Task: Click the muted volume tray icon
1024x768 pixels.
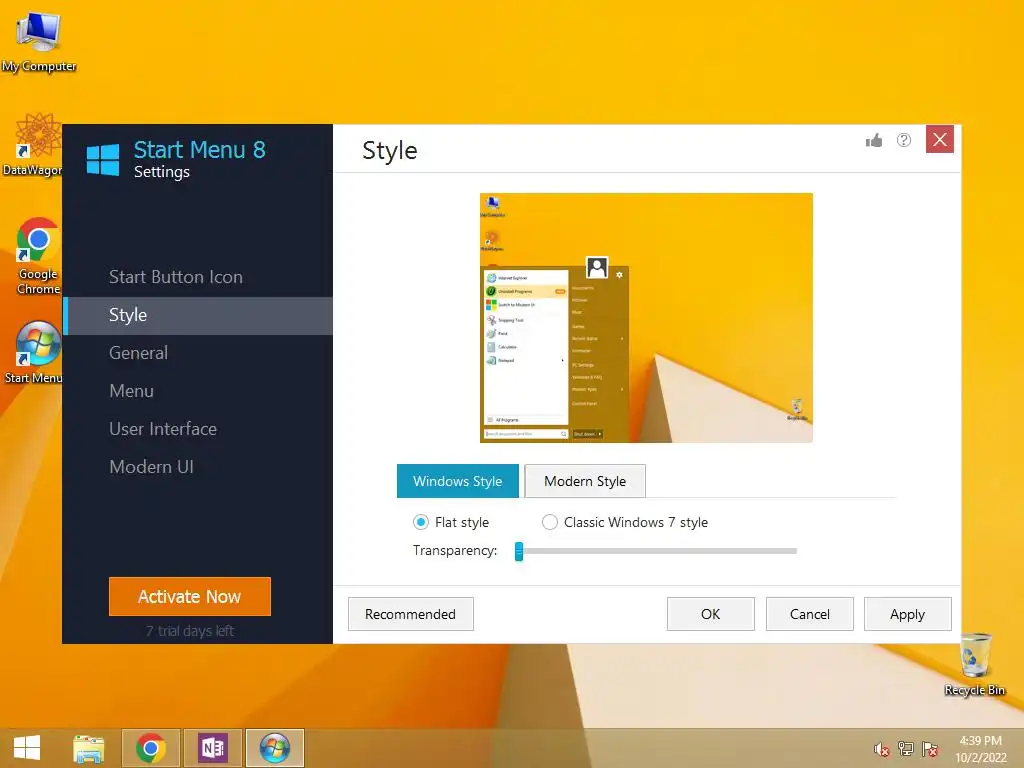Action: (x=881, y=749)
